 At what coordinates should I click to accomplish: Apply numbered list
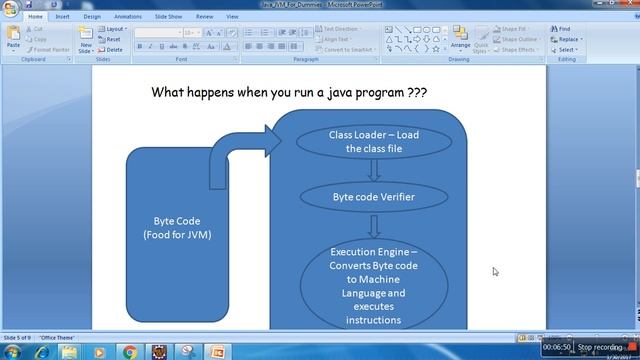click(265, 33)
